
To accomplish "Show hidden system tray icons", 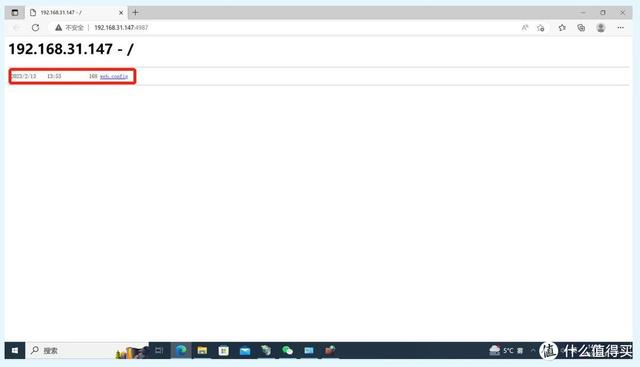I will (x=533, y=351).
